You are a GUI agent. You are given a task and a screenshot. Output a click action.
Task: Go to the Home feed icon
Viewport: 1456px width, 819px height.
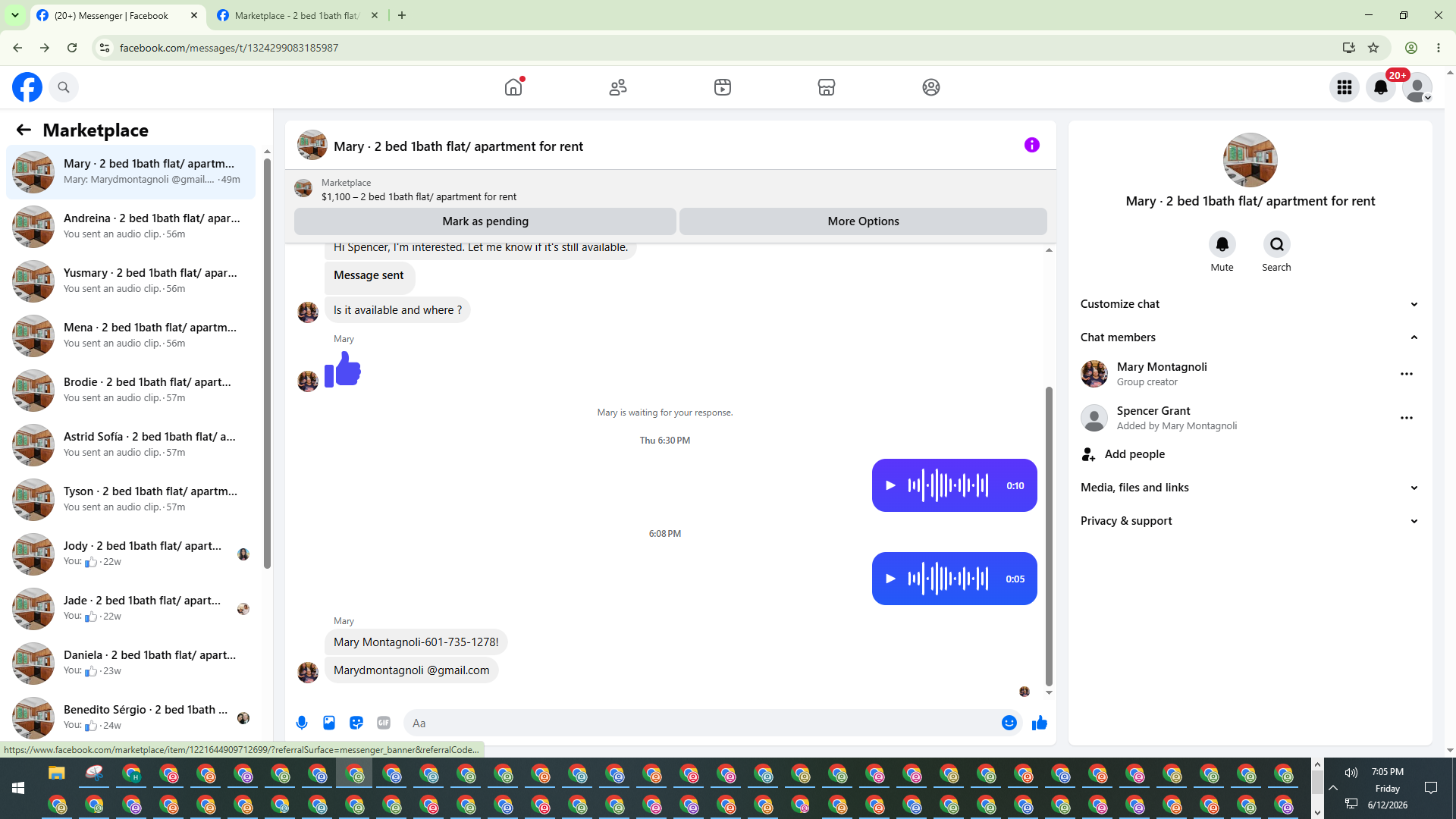point(513,87)
